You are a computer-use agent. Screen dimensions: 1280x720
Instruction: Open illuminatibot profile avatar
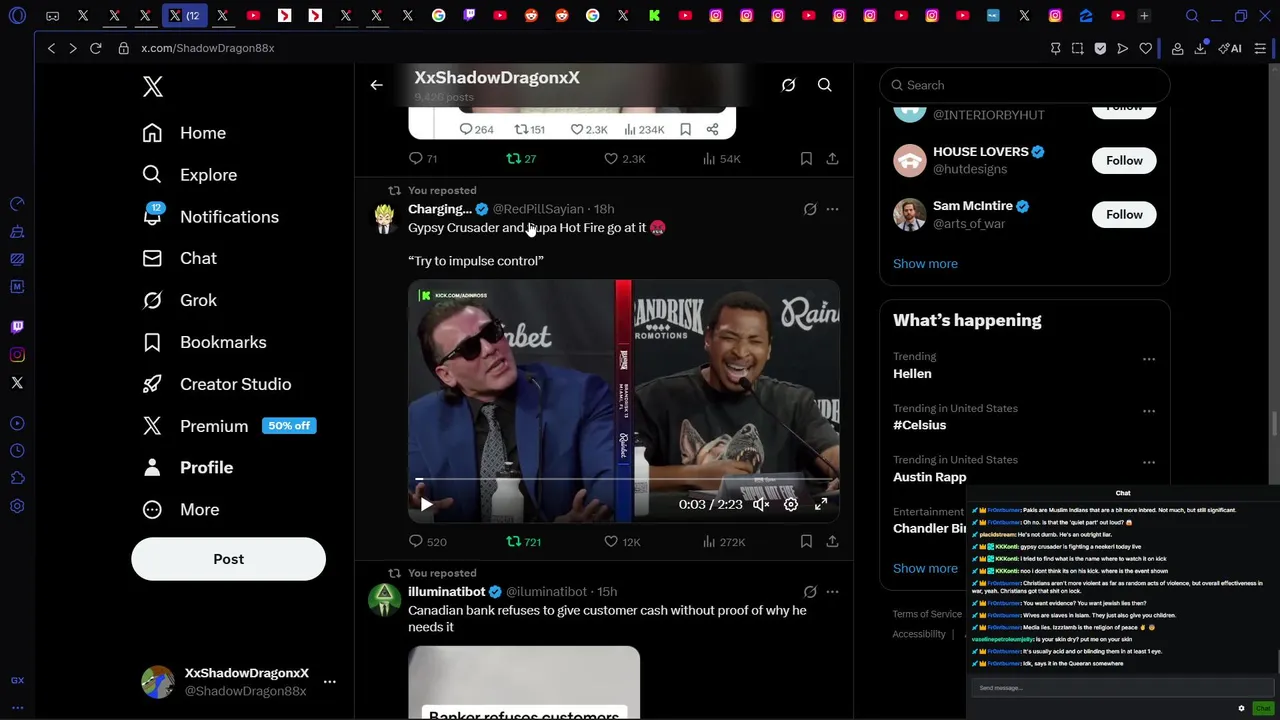(x=384, y=599)
